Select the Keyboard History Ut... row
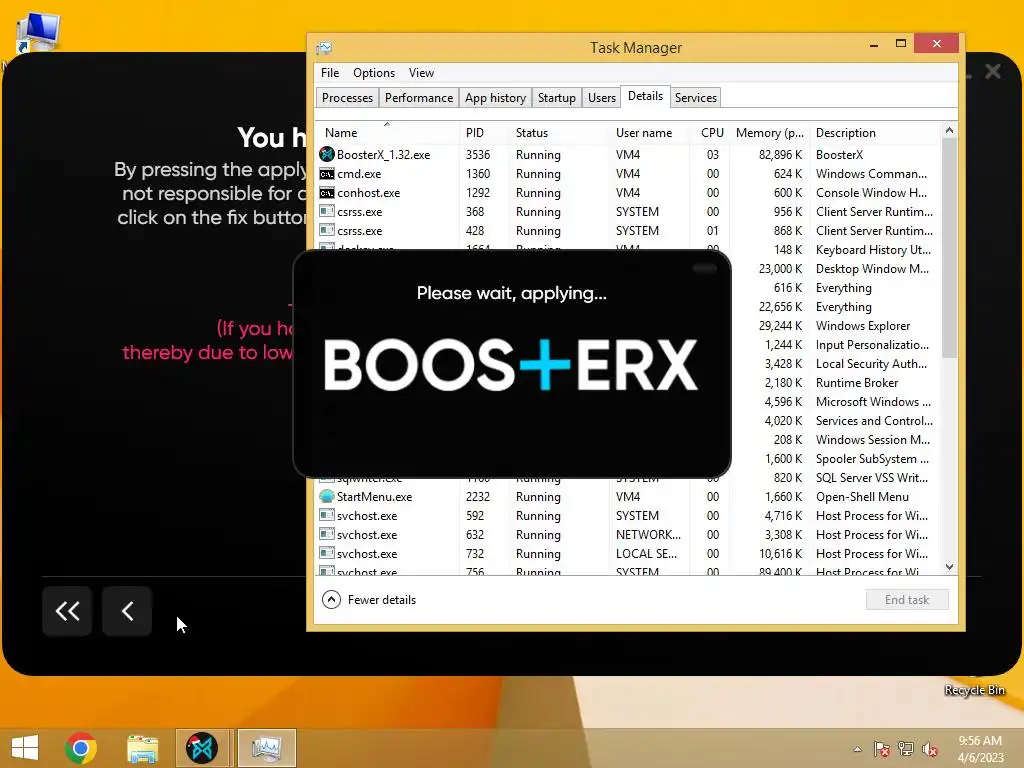 (873, 249)
